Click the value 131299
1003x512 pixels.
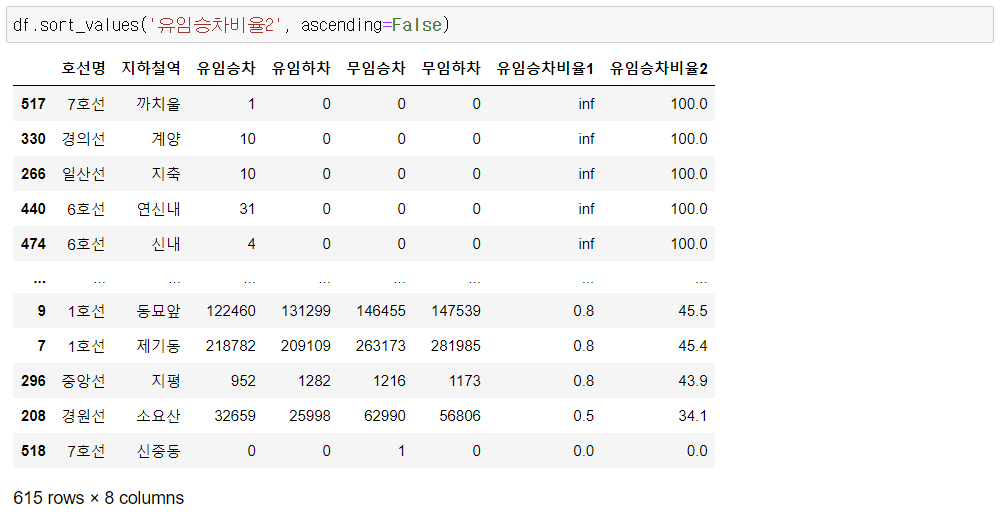pyautogui.click(x=306, y=311)
